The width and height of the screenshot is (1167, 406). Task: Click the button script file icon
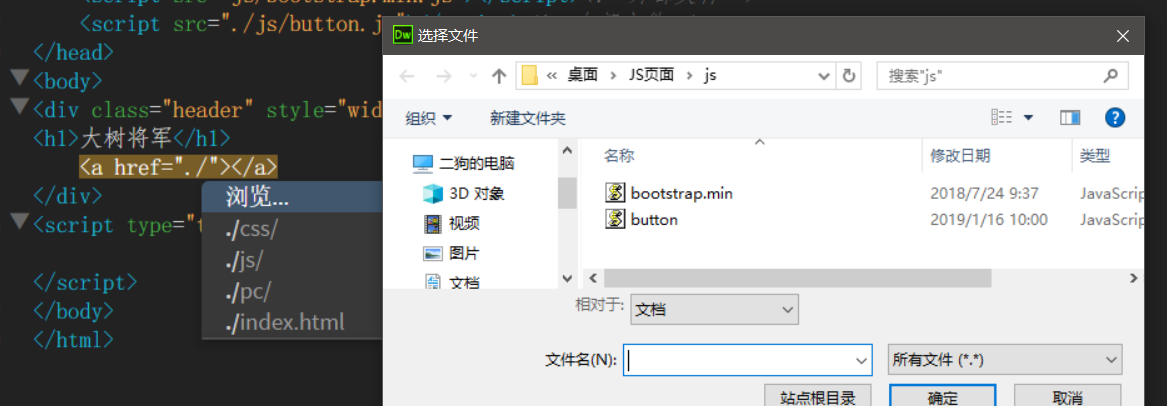pos(615,219)
